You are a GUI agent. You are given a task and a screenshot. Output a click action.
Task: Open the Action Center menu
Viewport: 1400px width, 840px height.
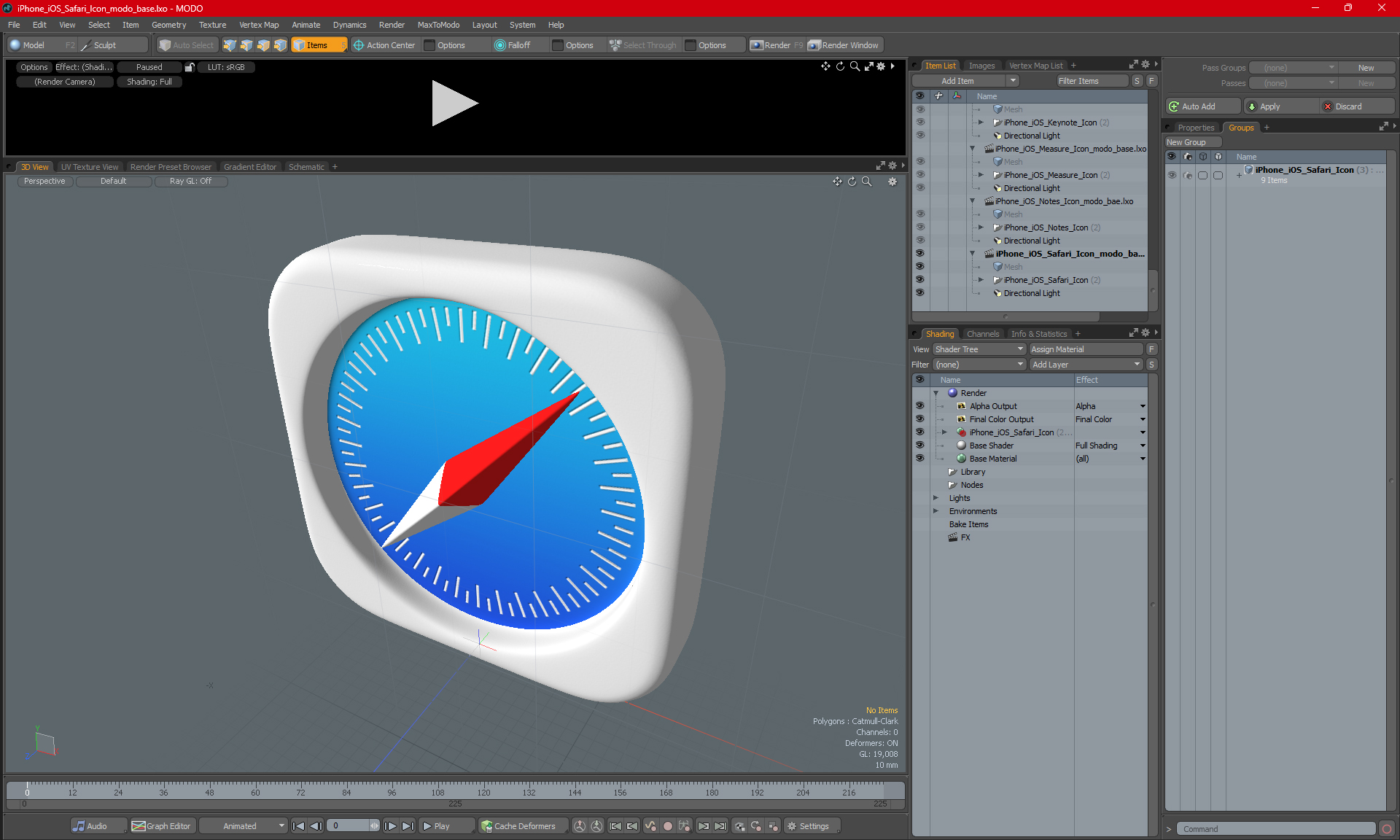(384, 45)
